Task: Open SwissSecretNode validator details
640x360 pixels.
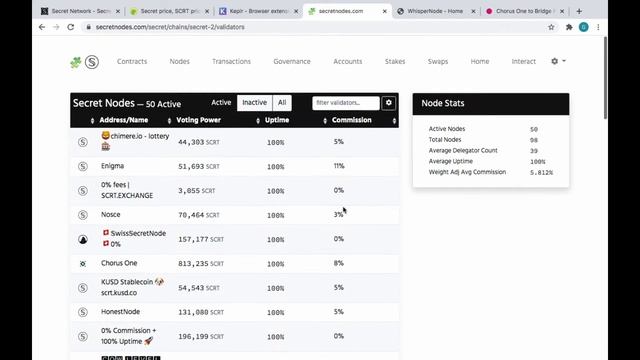Action: (134, 238)
